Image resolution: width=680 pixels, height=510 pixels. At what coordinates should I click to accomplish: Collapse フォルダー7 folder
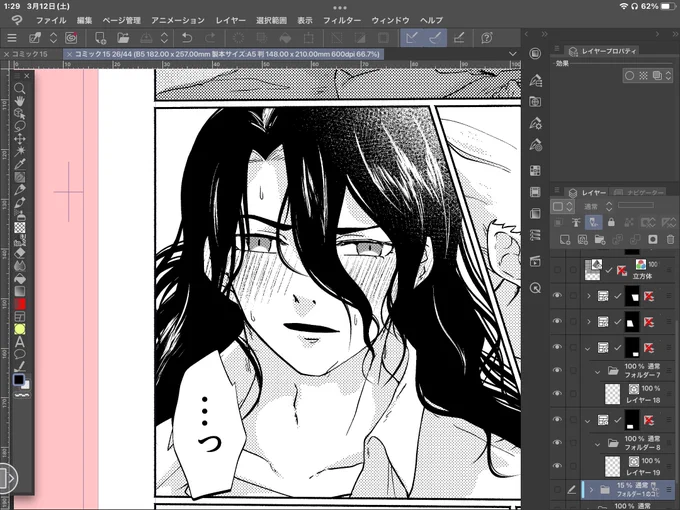[x=597, y=371]
